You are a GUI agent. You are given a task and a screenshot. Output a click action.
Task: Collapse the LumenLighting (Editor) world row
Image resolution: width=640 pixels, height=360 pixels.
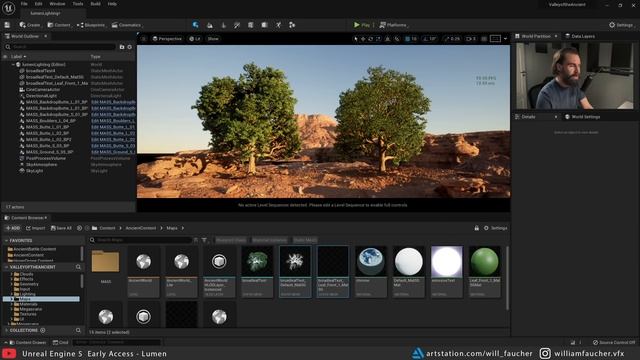pos(13,64)
